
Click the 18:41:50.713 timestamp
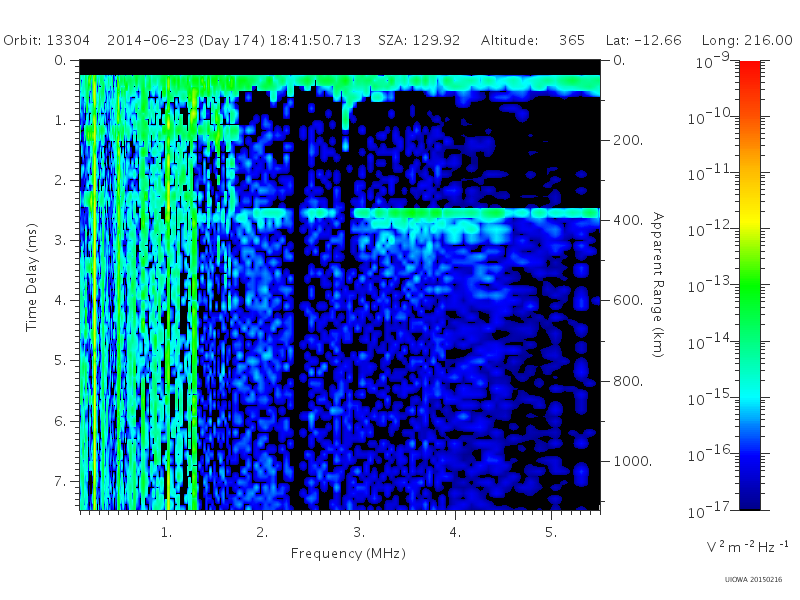click(x=315, y=40)
